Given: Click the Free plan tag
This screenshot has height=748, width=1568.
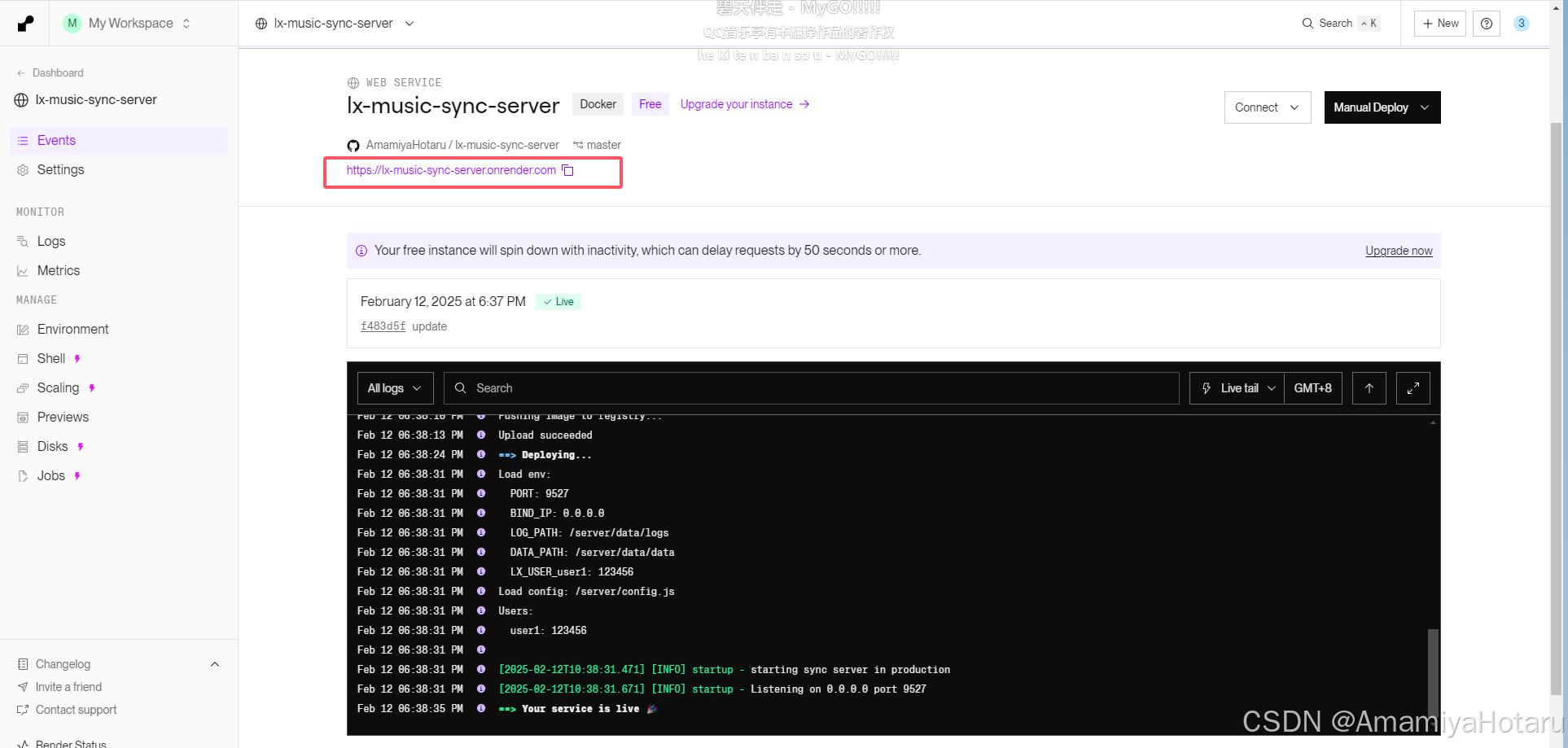Looking at the screenshot, I should pyautogui.click(x=650, y=104).
